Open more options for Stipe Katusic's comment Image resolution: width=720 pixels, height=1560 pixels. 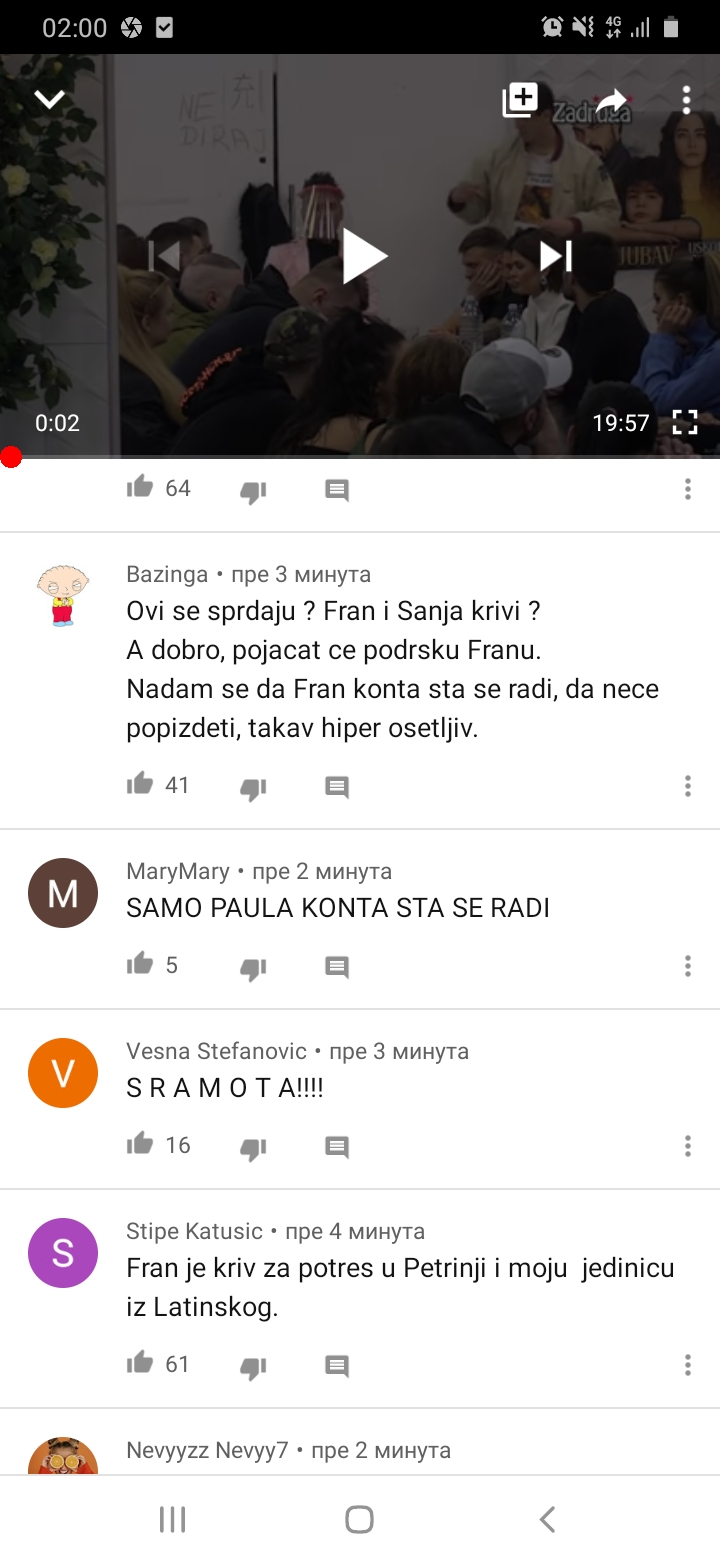[688, 1365]
